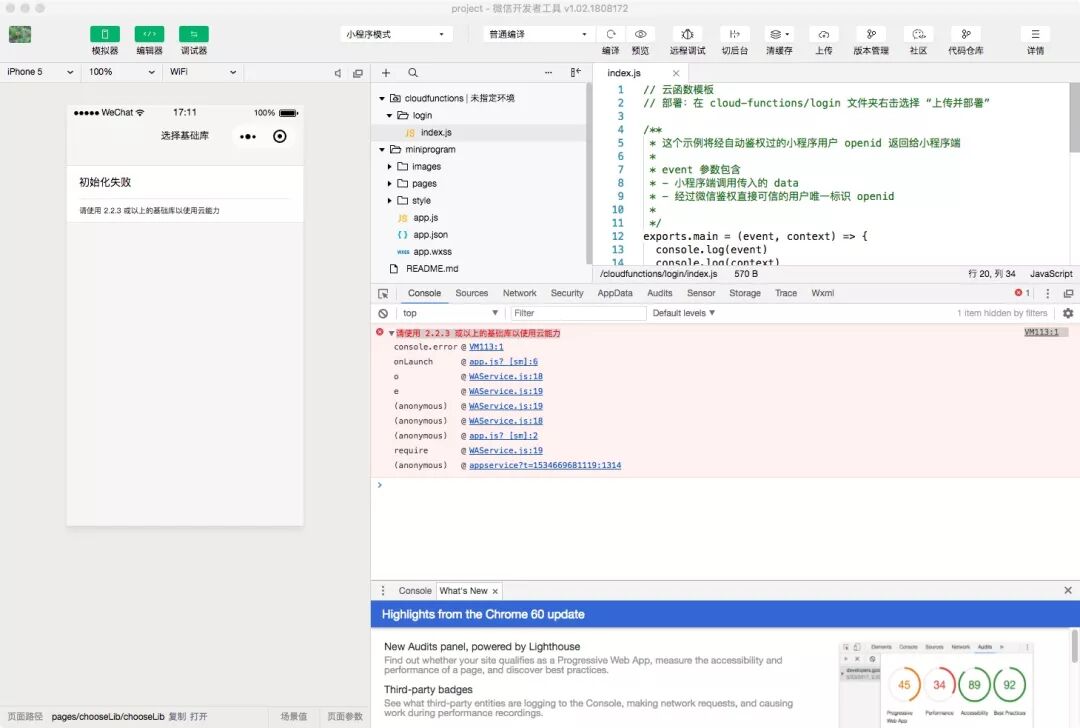This screenshot has width=1080, height=728.
Task: Expand the style folder
Action: (389, 201)
